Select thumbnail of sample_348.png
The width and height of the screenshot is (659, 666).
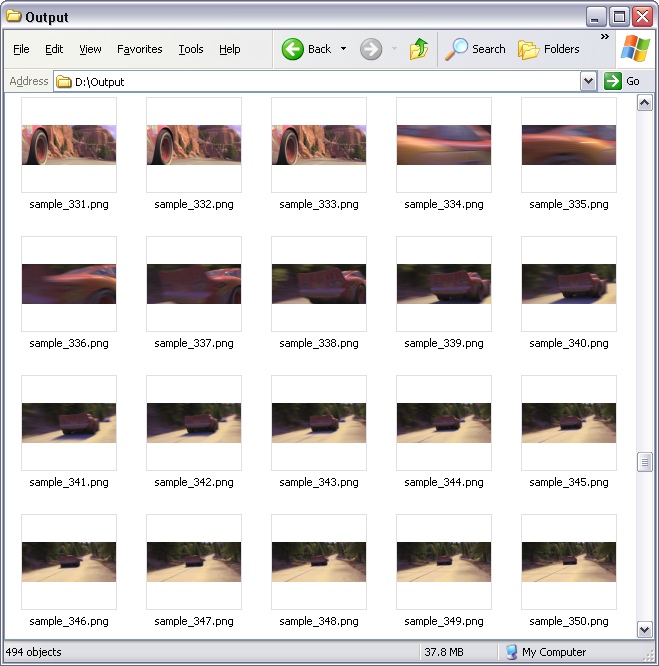[319, 562]
